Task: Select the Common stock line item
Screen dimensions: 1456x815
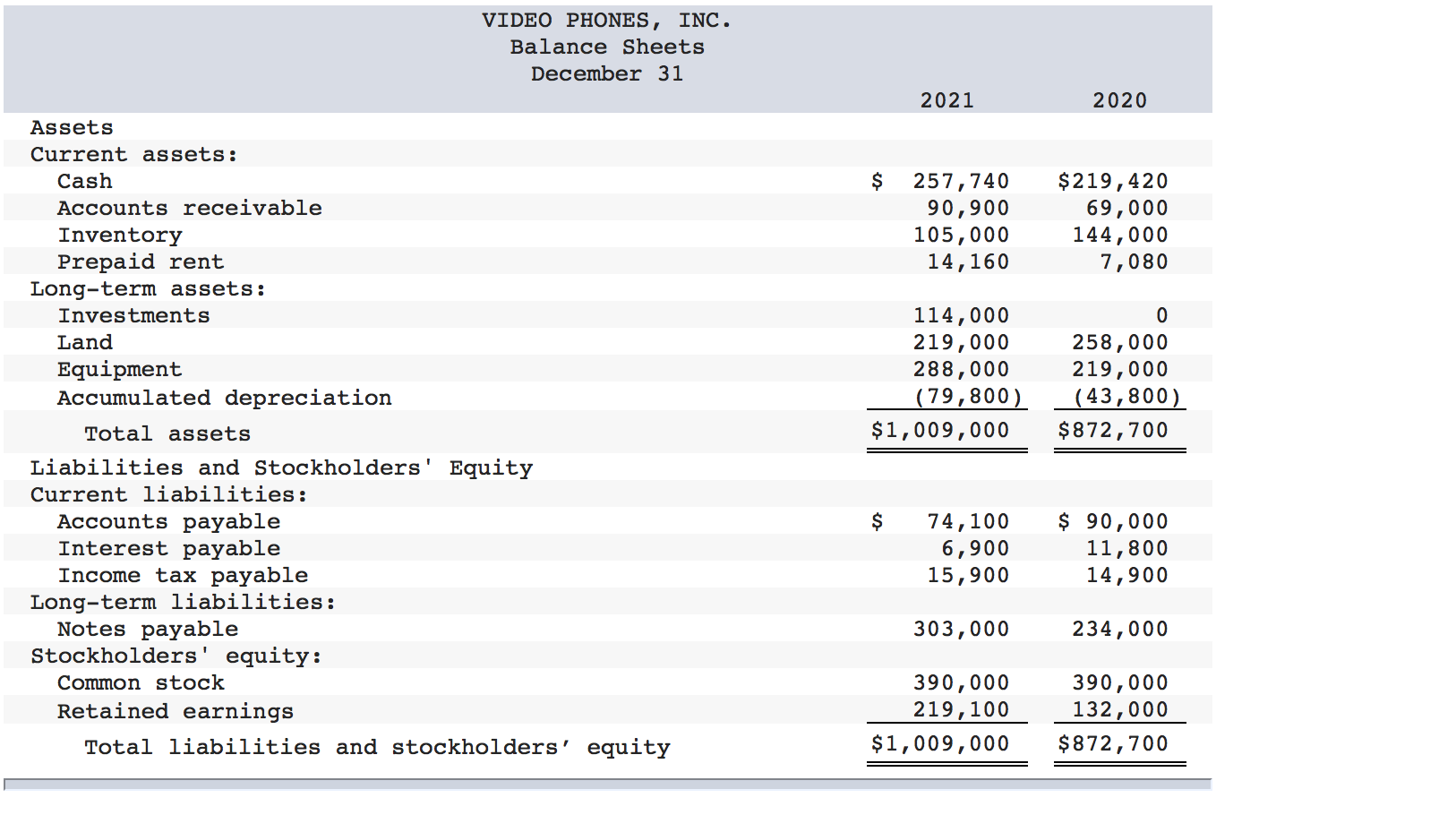Action: [141, 682]
